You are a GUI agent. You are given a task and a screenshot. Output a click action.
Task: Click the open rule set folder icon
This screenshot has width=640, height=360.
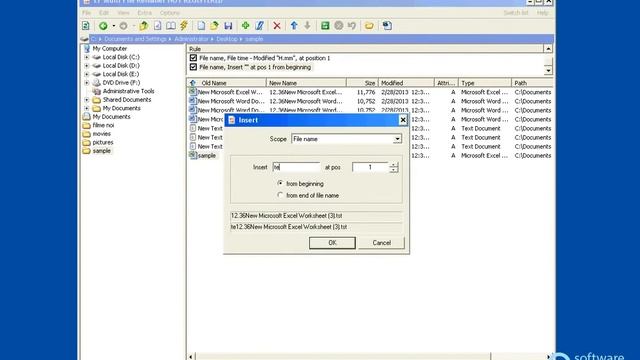pos(214,26)
